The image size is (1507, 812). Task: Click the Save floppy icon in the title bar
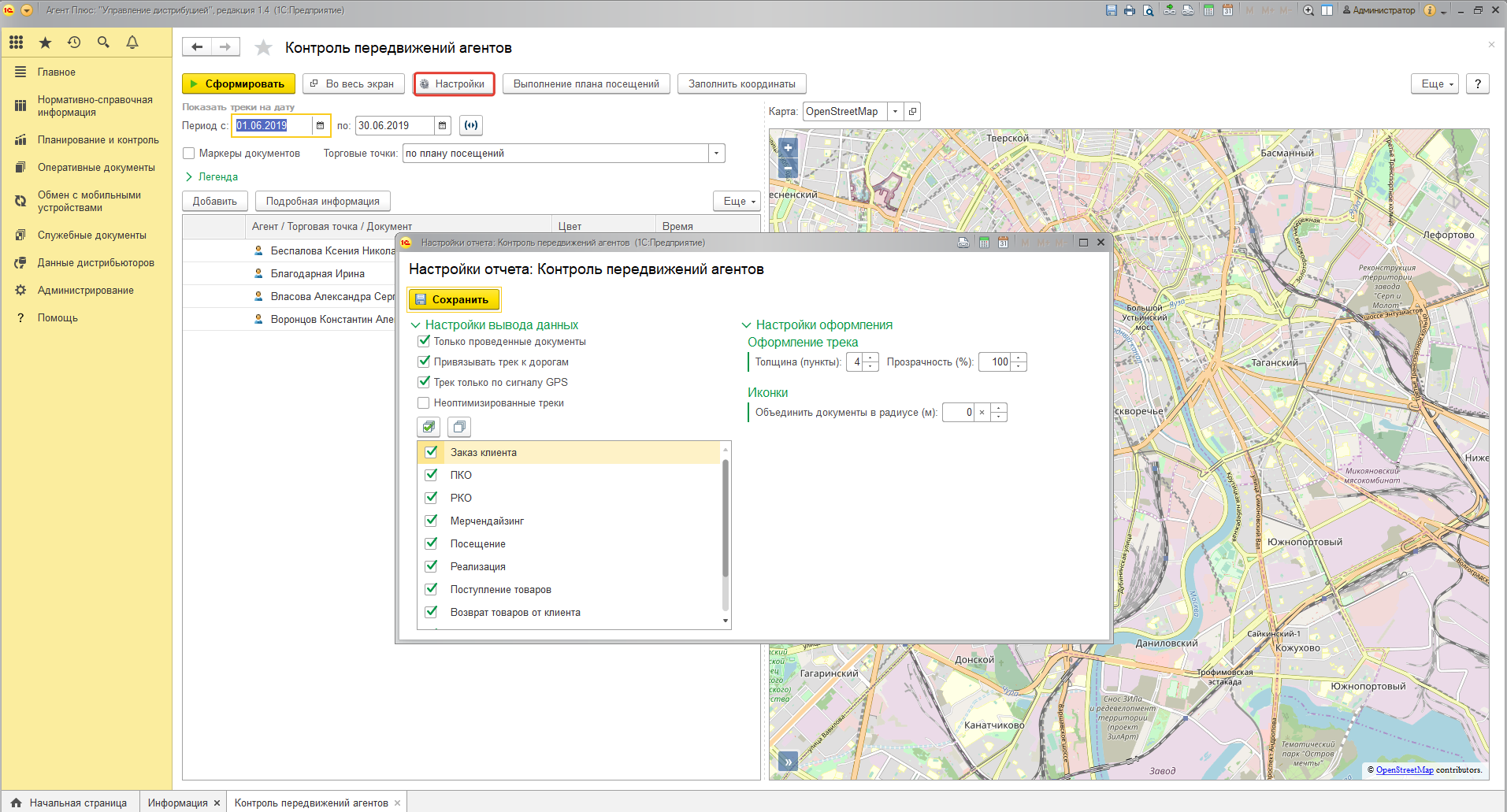[1111, 10]
